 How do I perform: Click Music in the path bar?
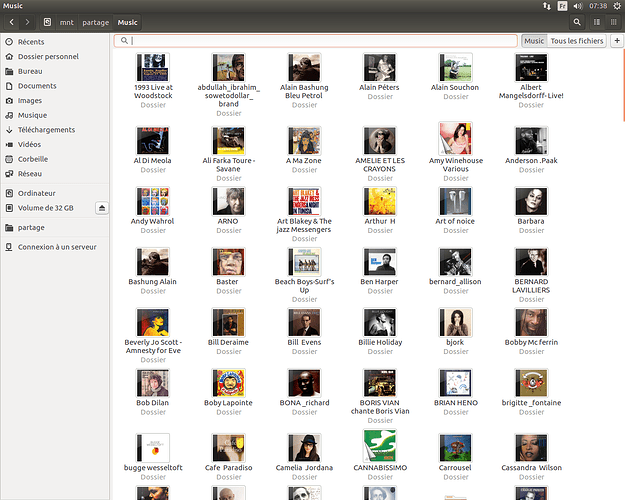127,22
